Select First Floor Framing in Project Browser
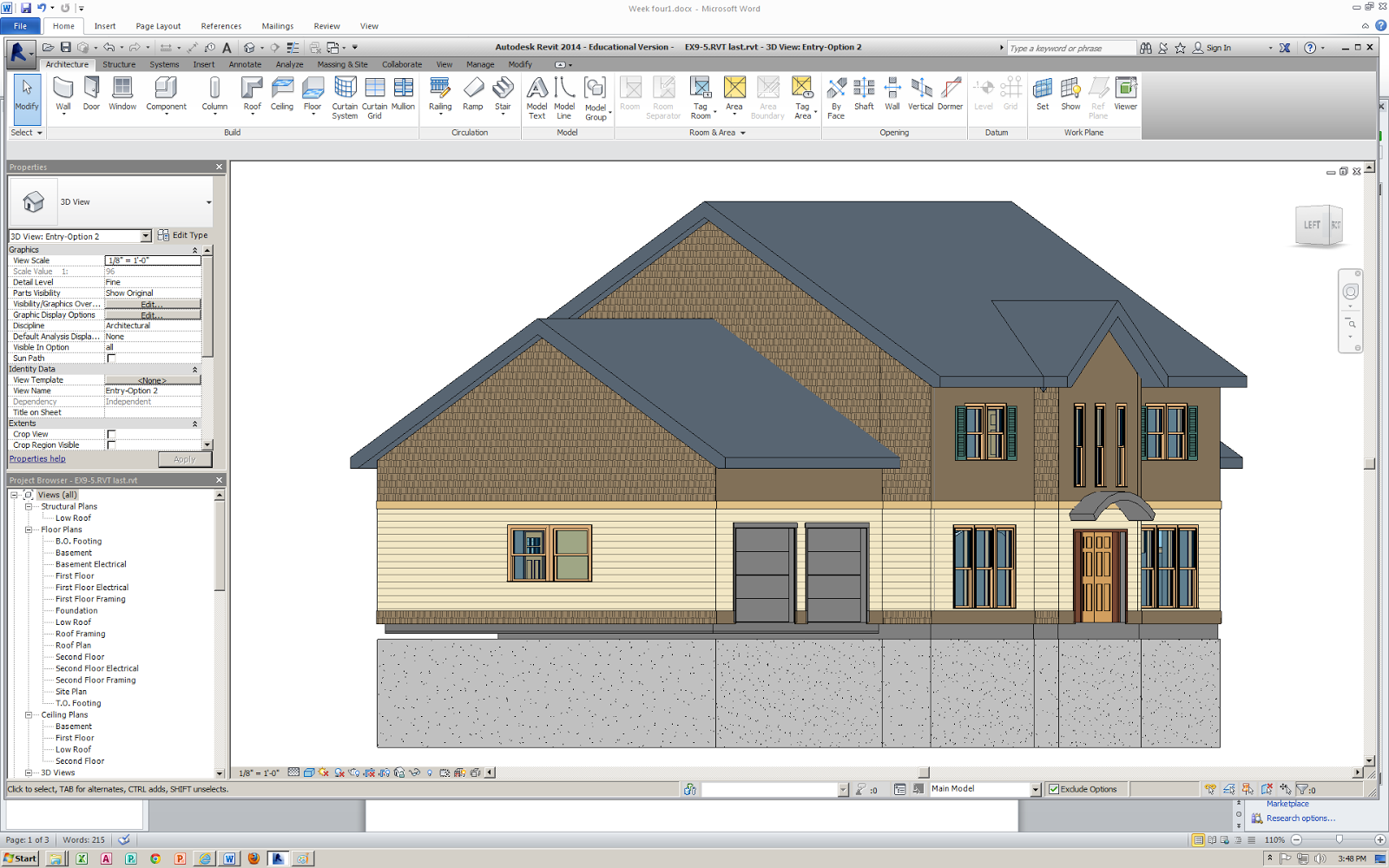The image size is (1389, 868). pyautogui.click(x=89, y=599)
